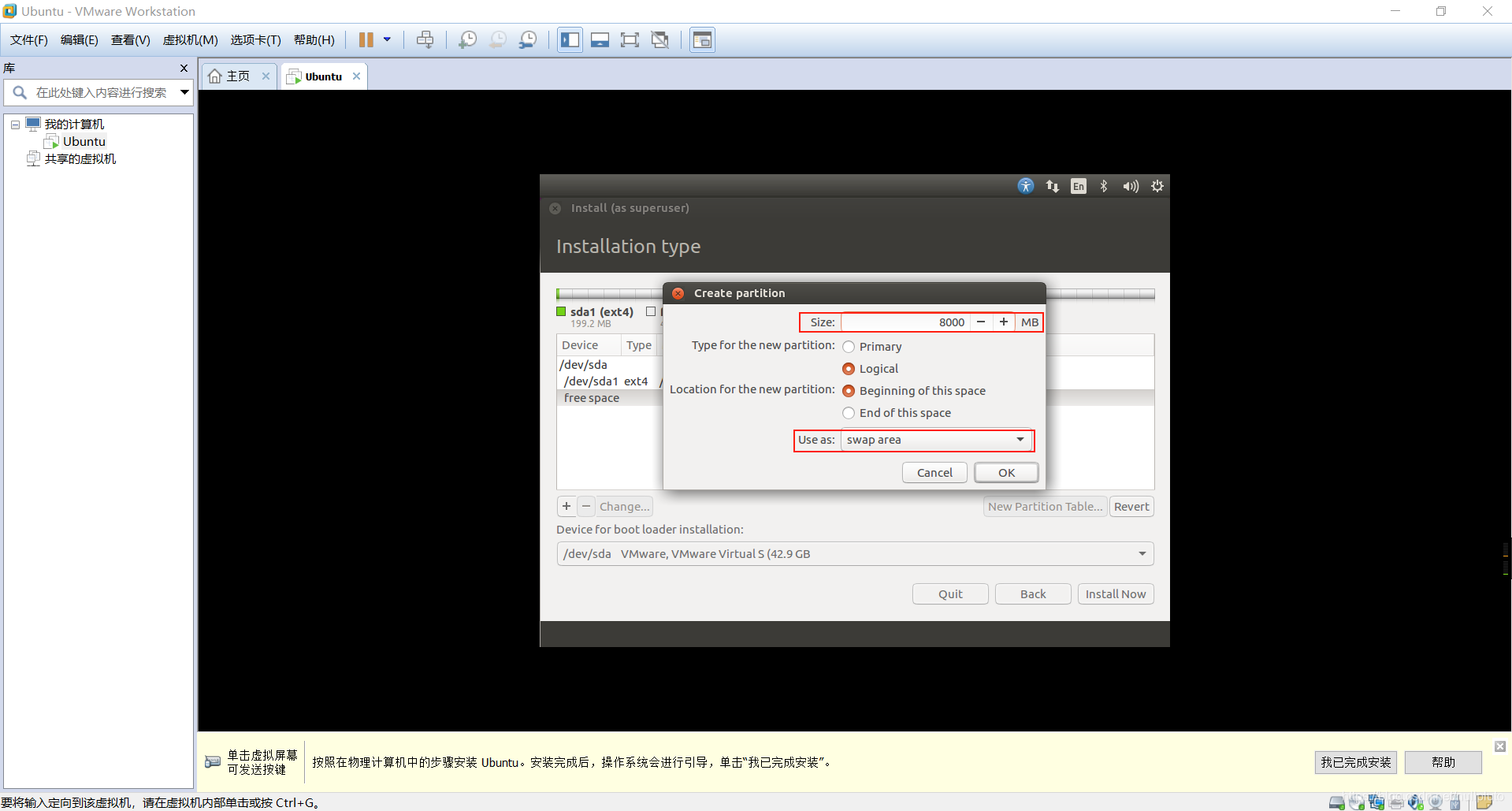Add a new partition with plus button
Viewport: 1512px width, 811px height.
pyautogui.click(x=567, y=507)
